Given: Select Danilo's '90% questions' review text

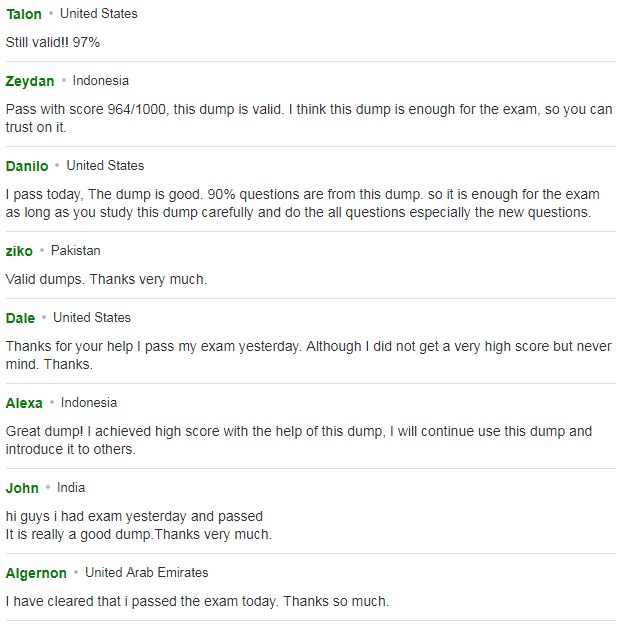Looking at the screenshot, I should point(303,203).
